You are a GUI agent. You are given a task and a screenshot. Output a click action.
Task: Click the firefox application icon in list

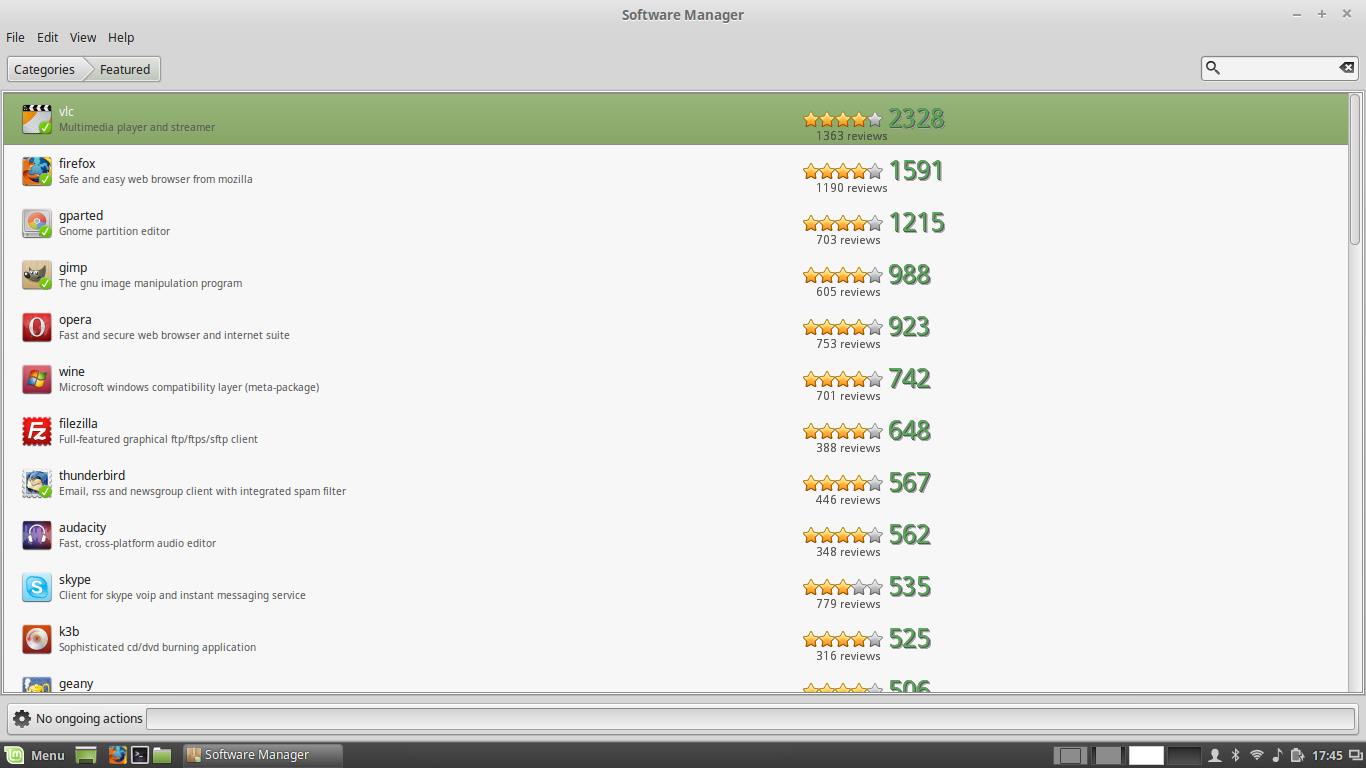tap(37, 171)
